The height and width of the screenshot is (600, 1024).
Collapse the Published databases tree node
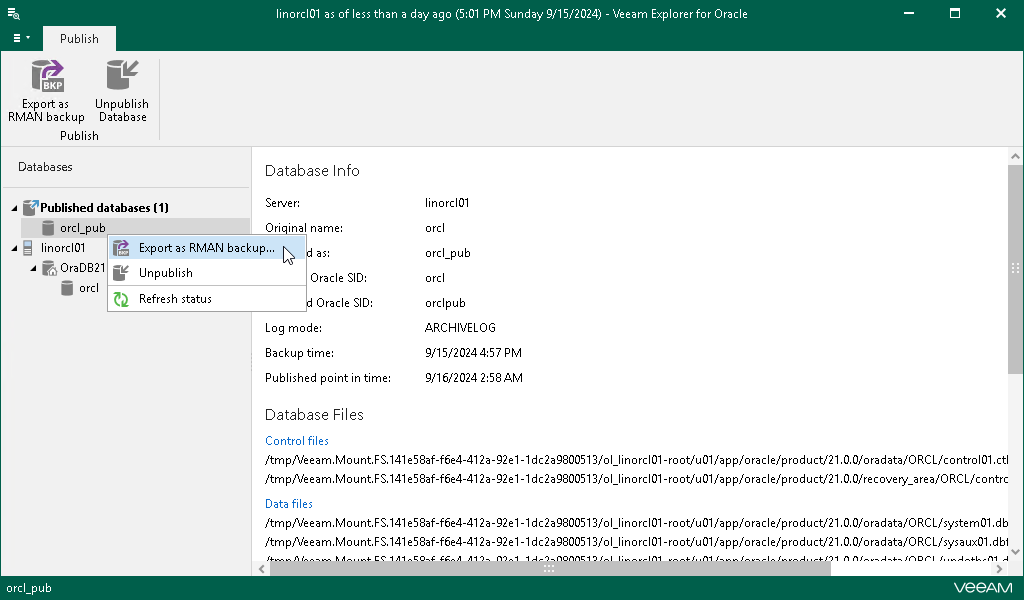coord(14,208)
